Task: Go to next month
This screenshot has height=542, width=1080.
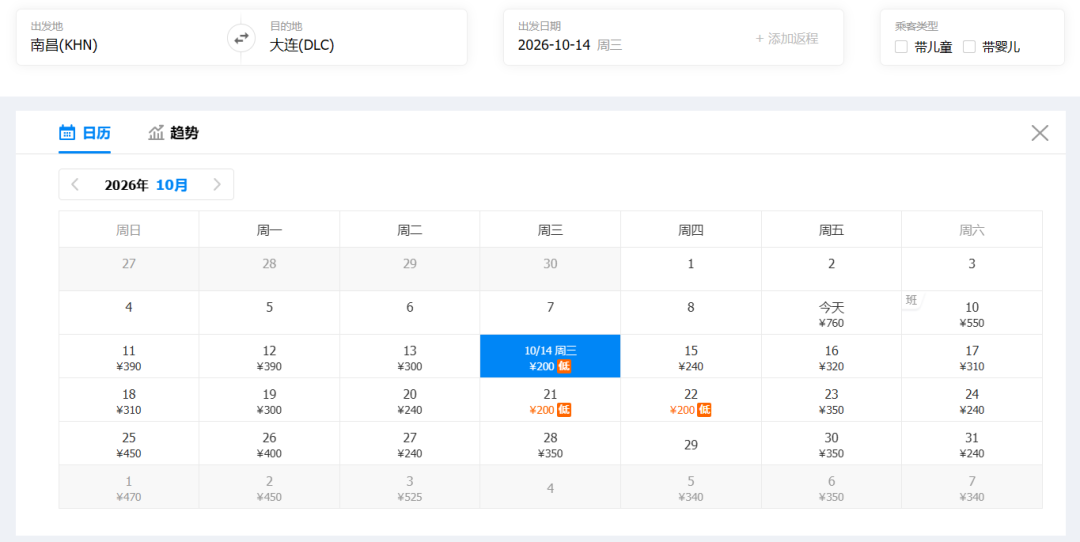Action: (x=217, y=185)
